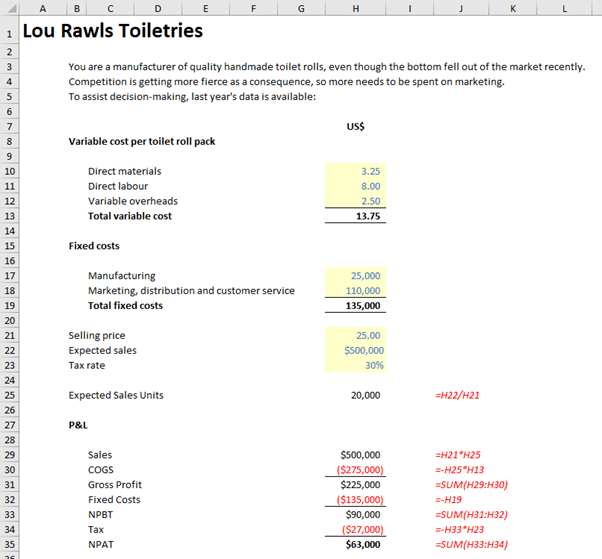
Task: Select the Tax rate 30% cell
Action: 355,365
